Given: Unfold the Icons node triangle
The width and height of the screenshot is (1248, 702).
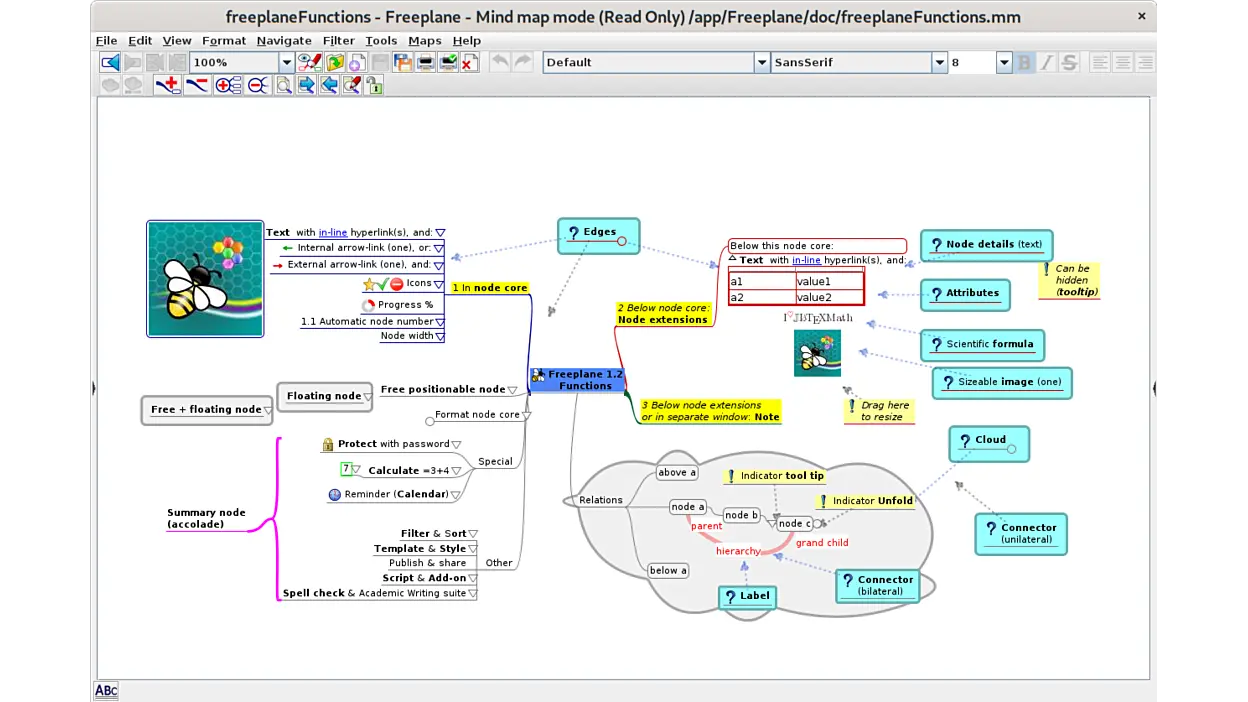Looking at the screenshot, I should [x=438, y=284].
